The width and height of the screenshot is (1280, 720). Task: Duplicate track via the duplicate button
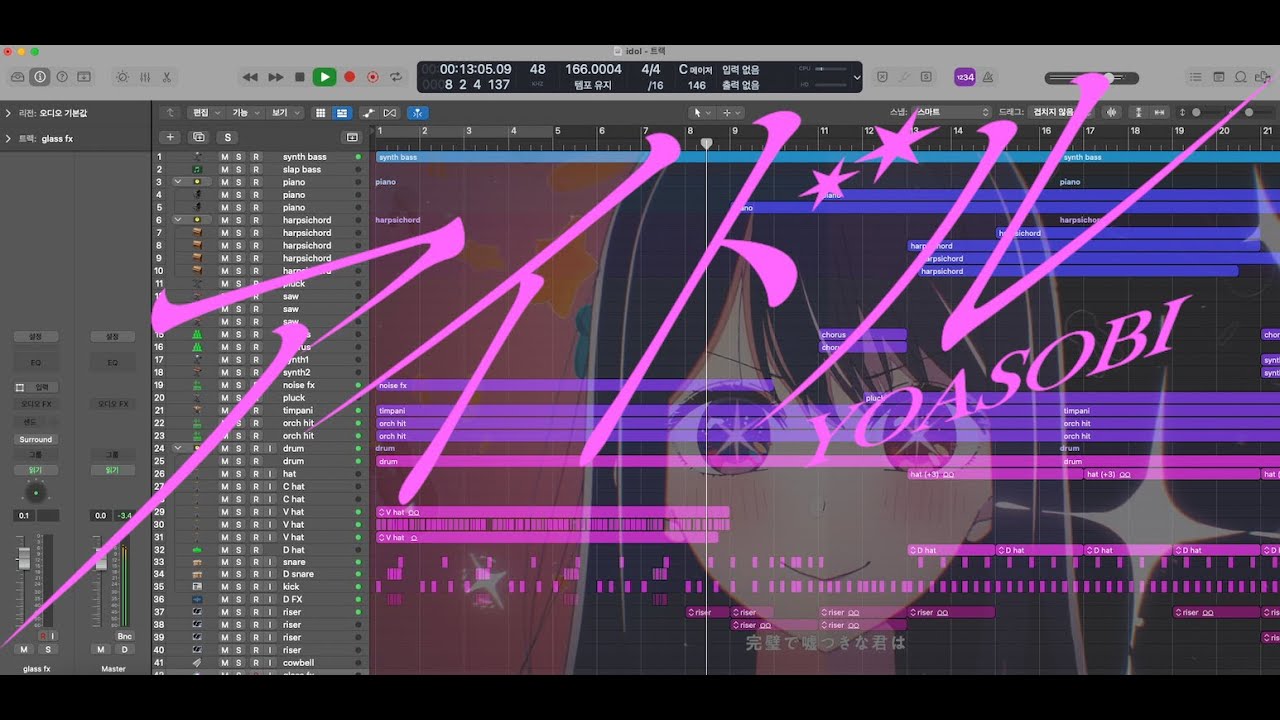199,137
